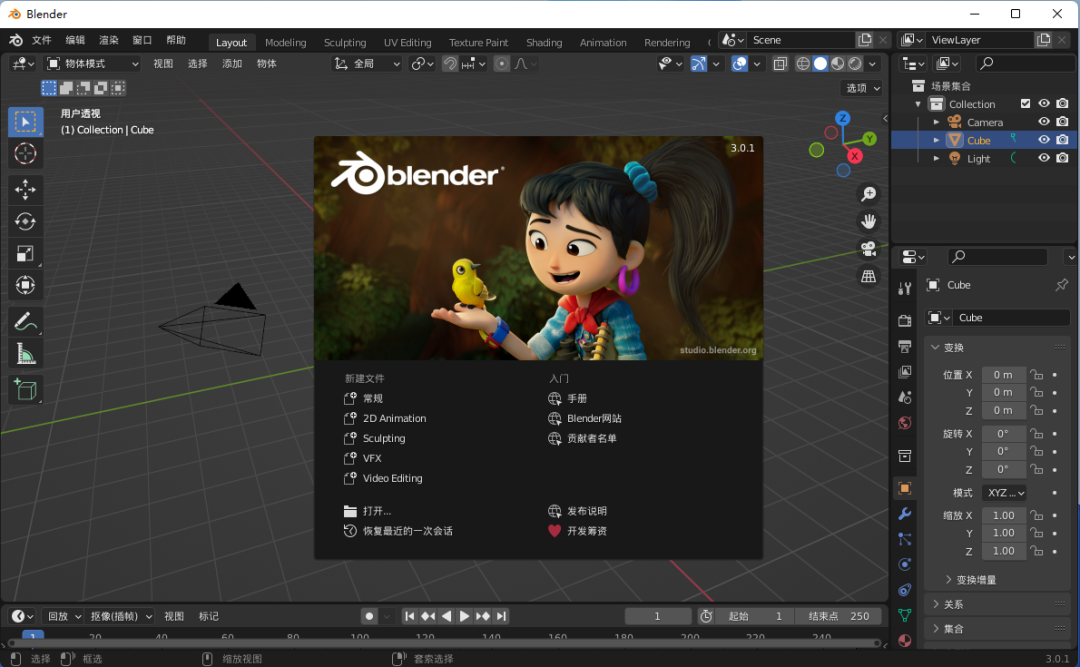Open the File menu
Screen dimensions: 1080x667
[42, 40]
